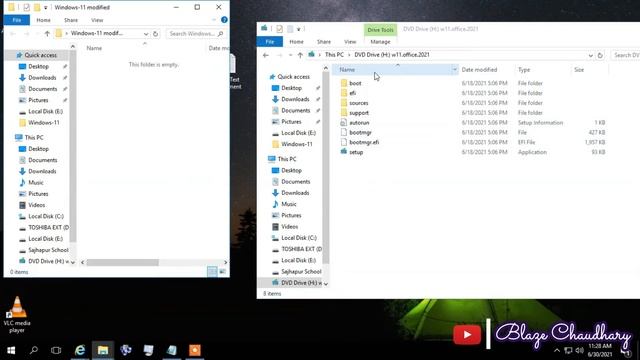This screenshot has height=360, width=640.
Task: Sort by Date modified column in DVD Drive window
Action: pyautogui.click(x=479, y=70)
